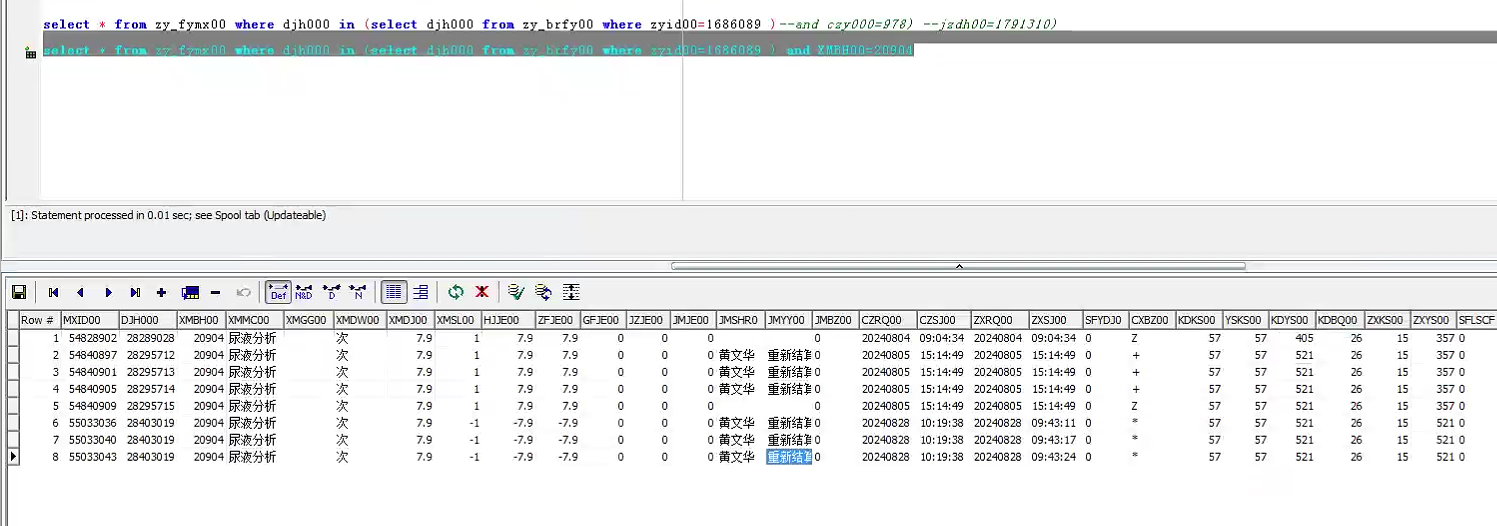The width and height of the screenshot is (1497, 526).
Task: Toggle grid view display mode
Action: (x=394, y=292)
